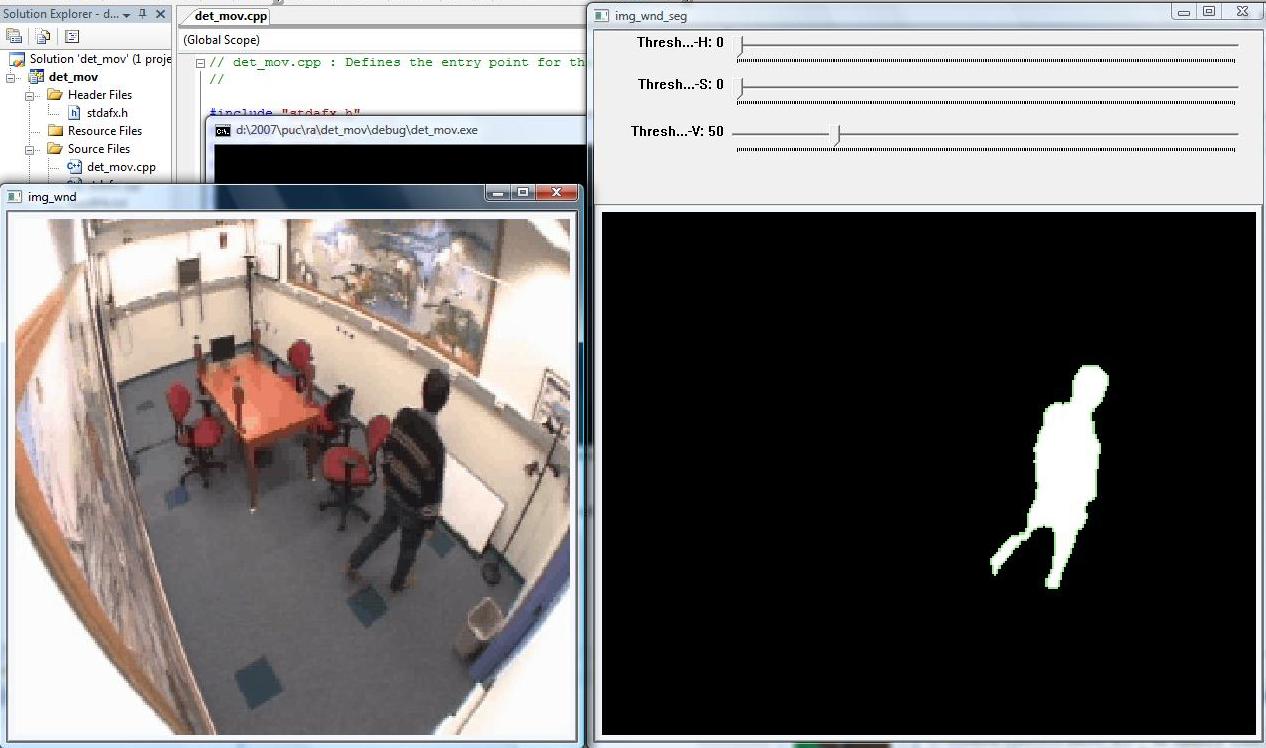Select the stdafx.h header file

coord(106,113)
